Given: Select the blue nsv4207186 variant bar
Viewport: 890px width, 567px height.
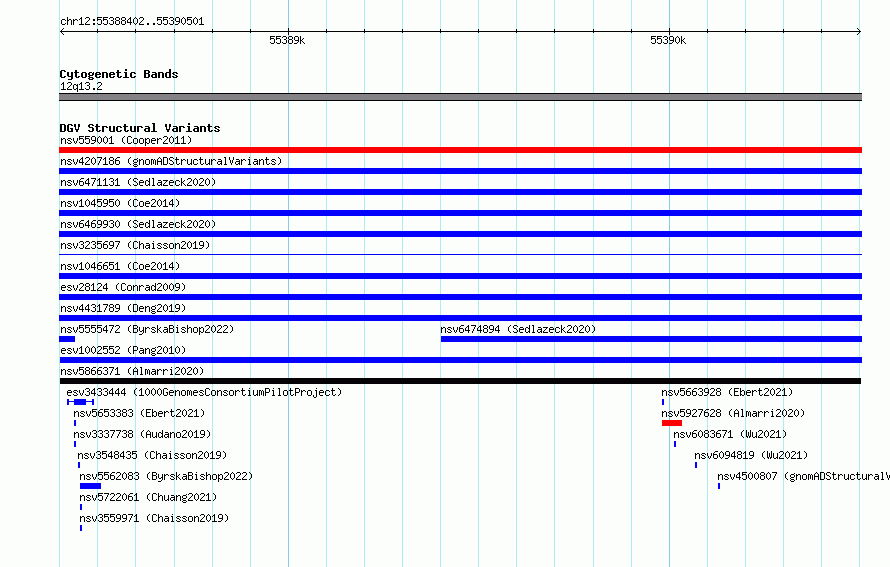Looking at the screenshot, I should click(460, 171).
